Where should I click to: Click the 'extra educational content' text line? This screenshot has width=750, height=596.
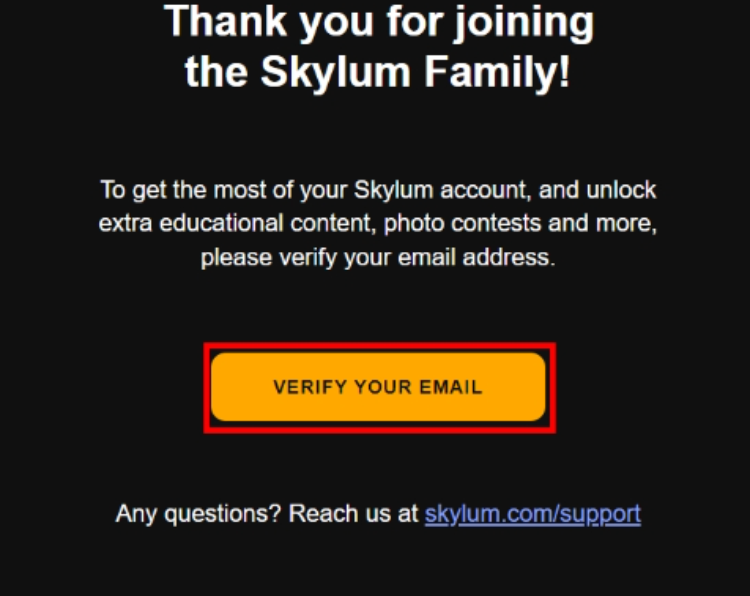(x=377, y=223)
